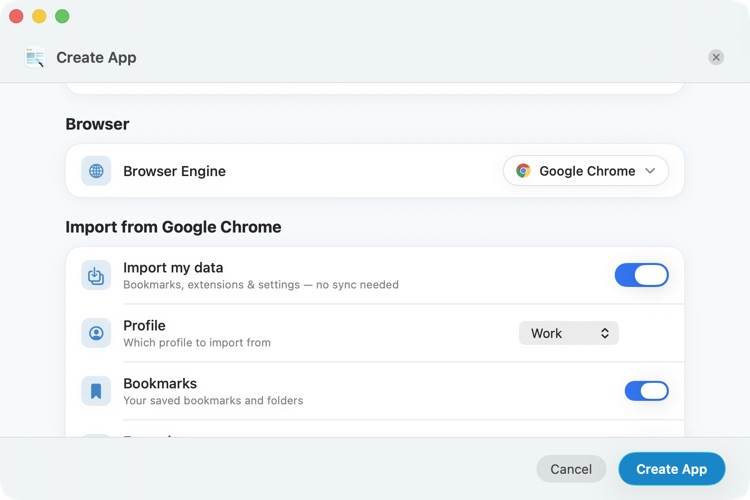Open the Google Chrome browser engine dropdown
750x500 pixels.
tap(586, 171)
